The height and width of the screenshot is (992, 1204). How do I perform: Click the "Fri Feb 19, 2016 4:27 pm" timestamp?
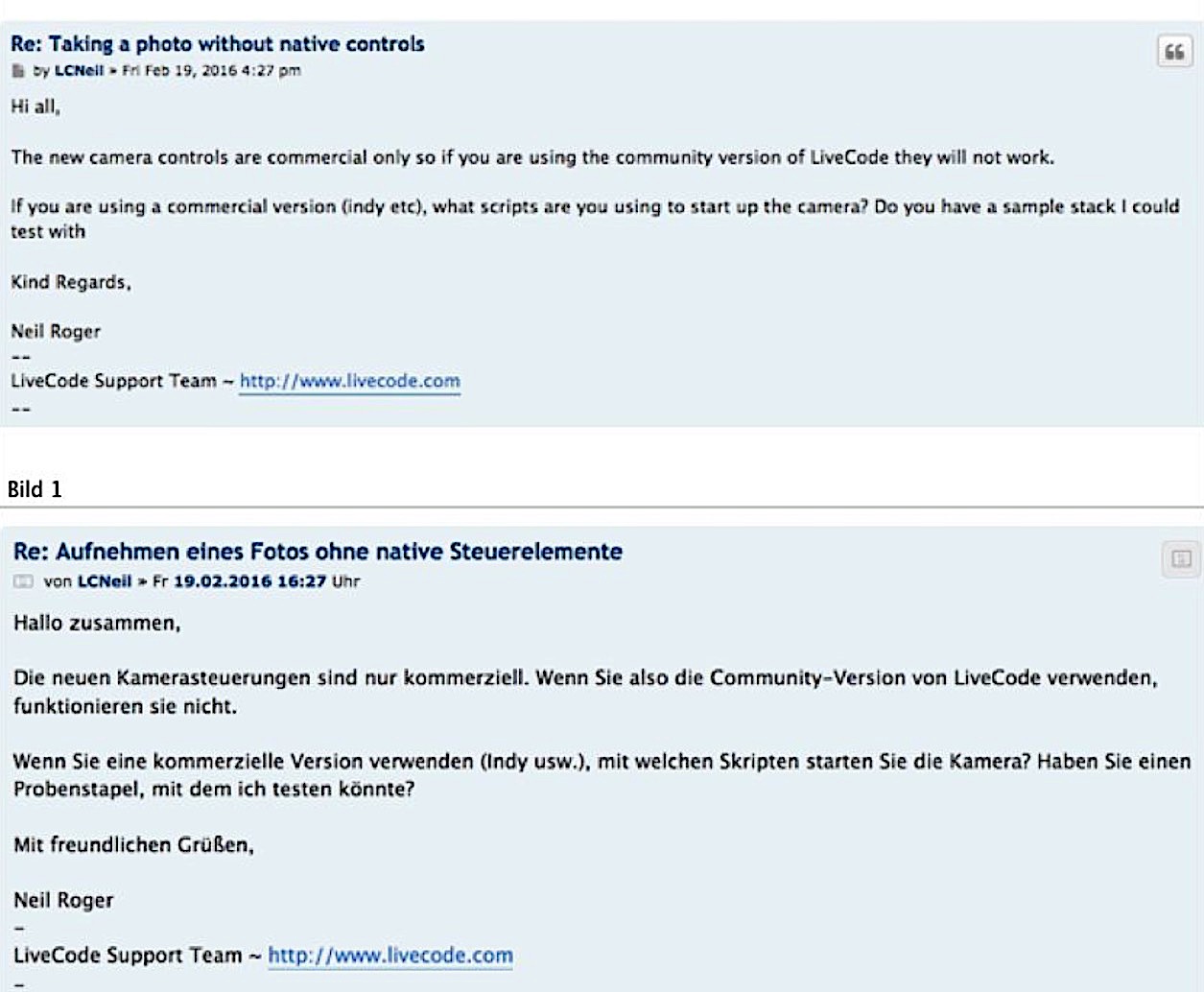[x=211, y=70]
